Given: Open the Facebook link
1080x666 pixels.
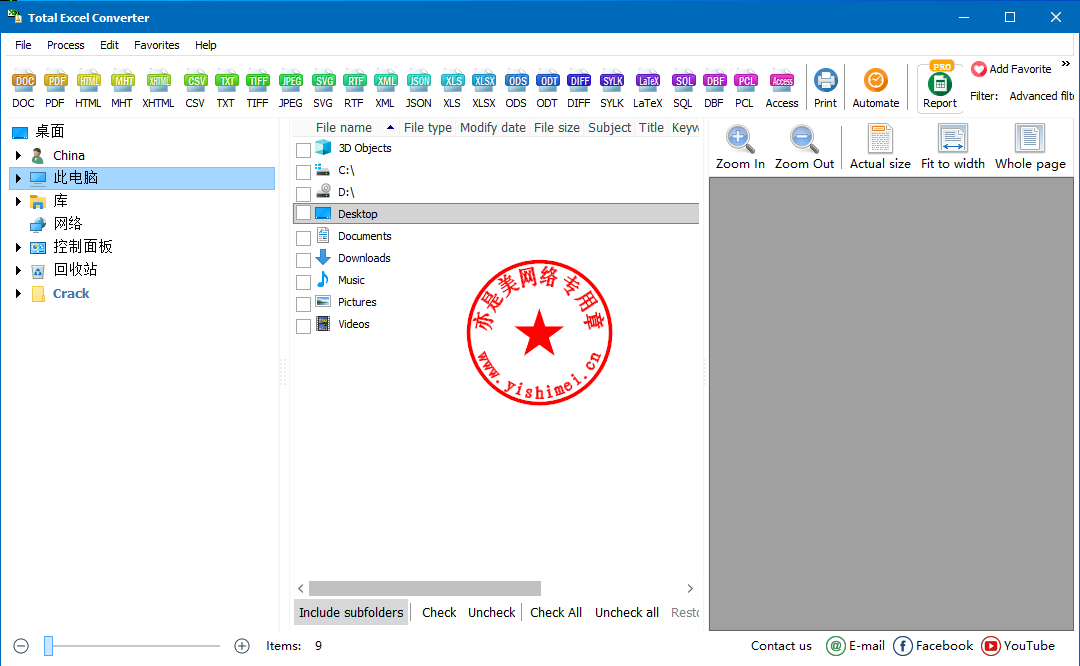Looking at the screenshot, I should point(933,645).
